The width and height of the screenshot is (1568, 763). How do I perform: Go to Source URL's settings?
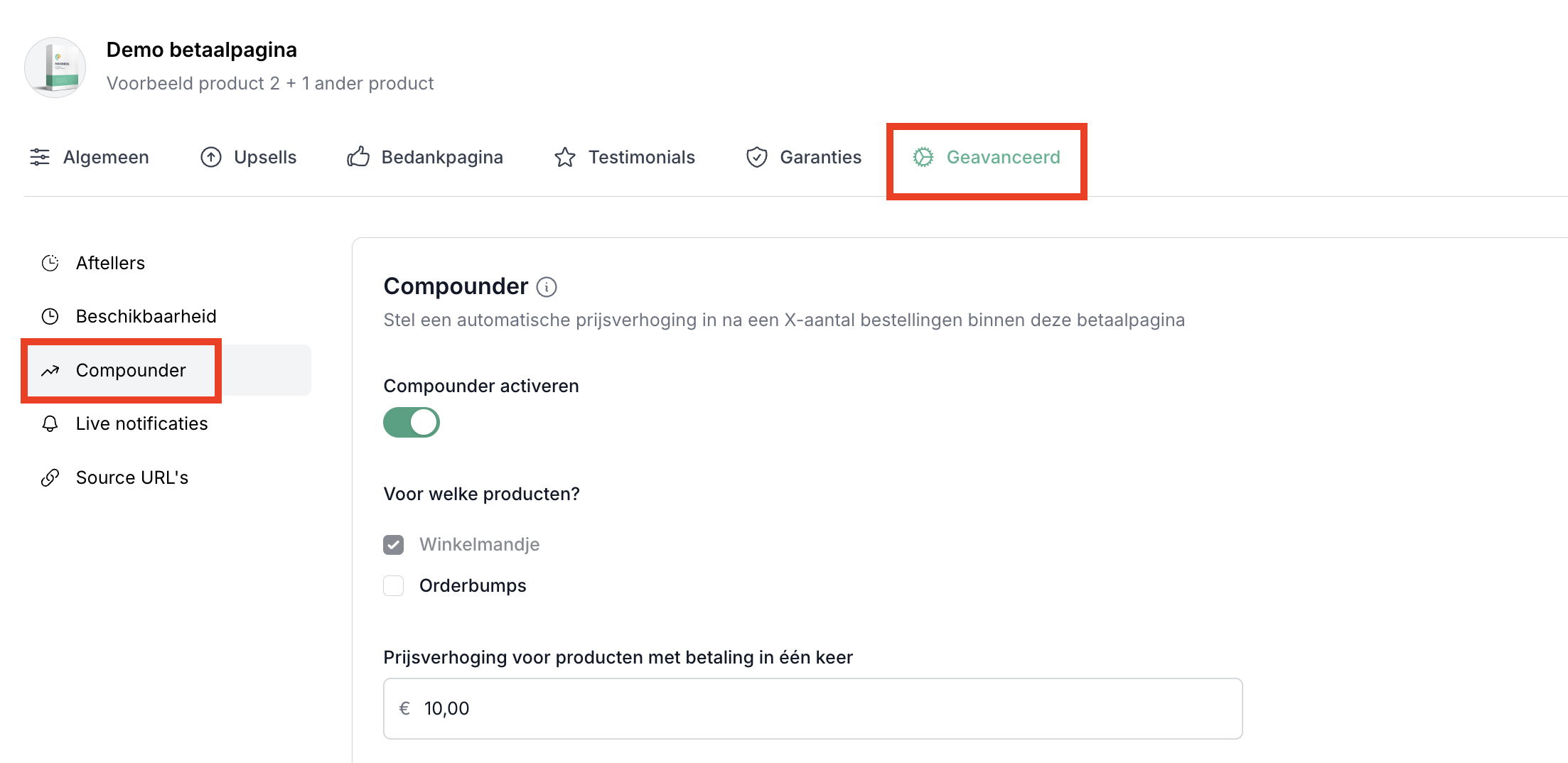tap(132, 478)
